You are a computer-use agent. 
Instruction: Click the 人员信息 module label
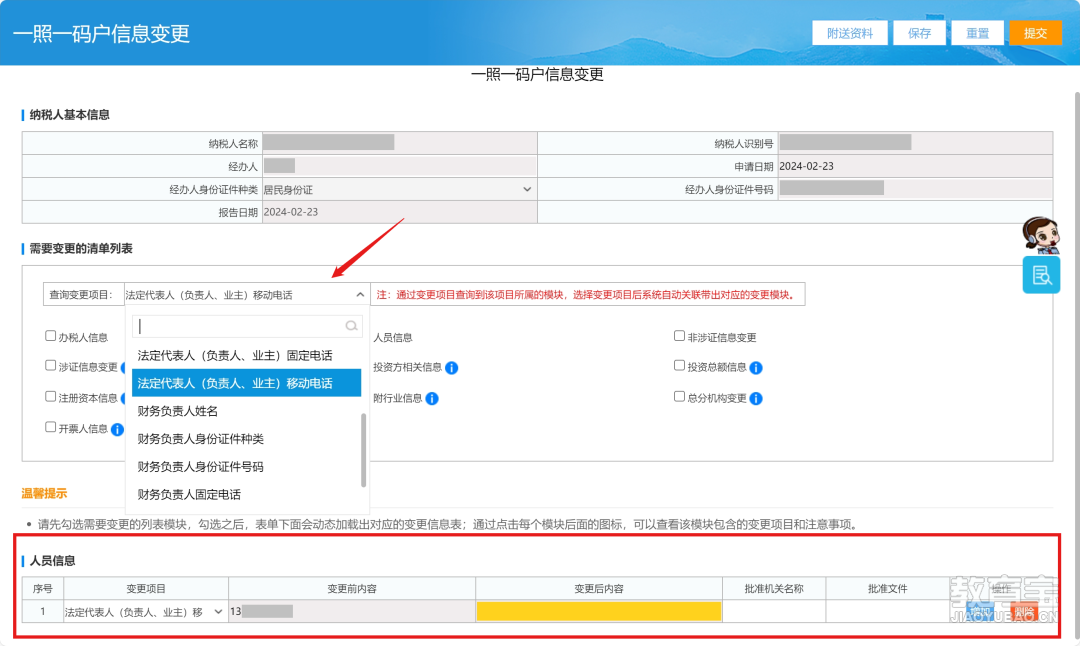click(393, 337)
